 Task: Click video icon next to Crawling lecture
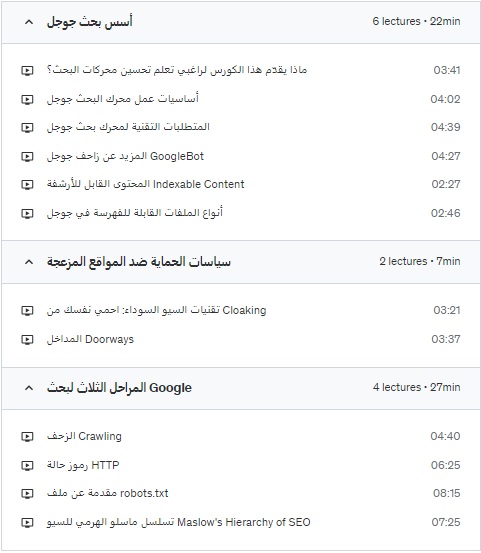coord(27,437)
